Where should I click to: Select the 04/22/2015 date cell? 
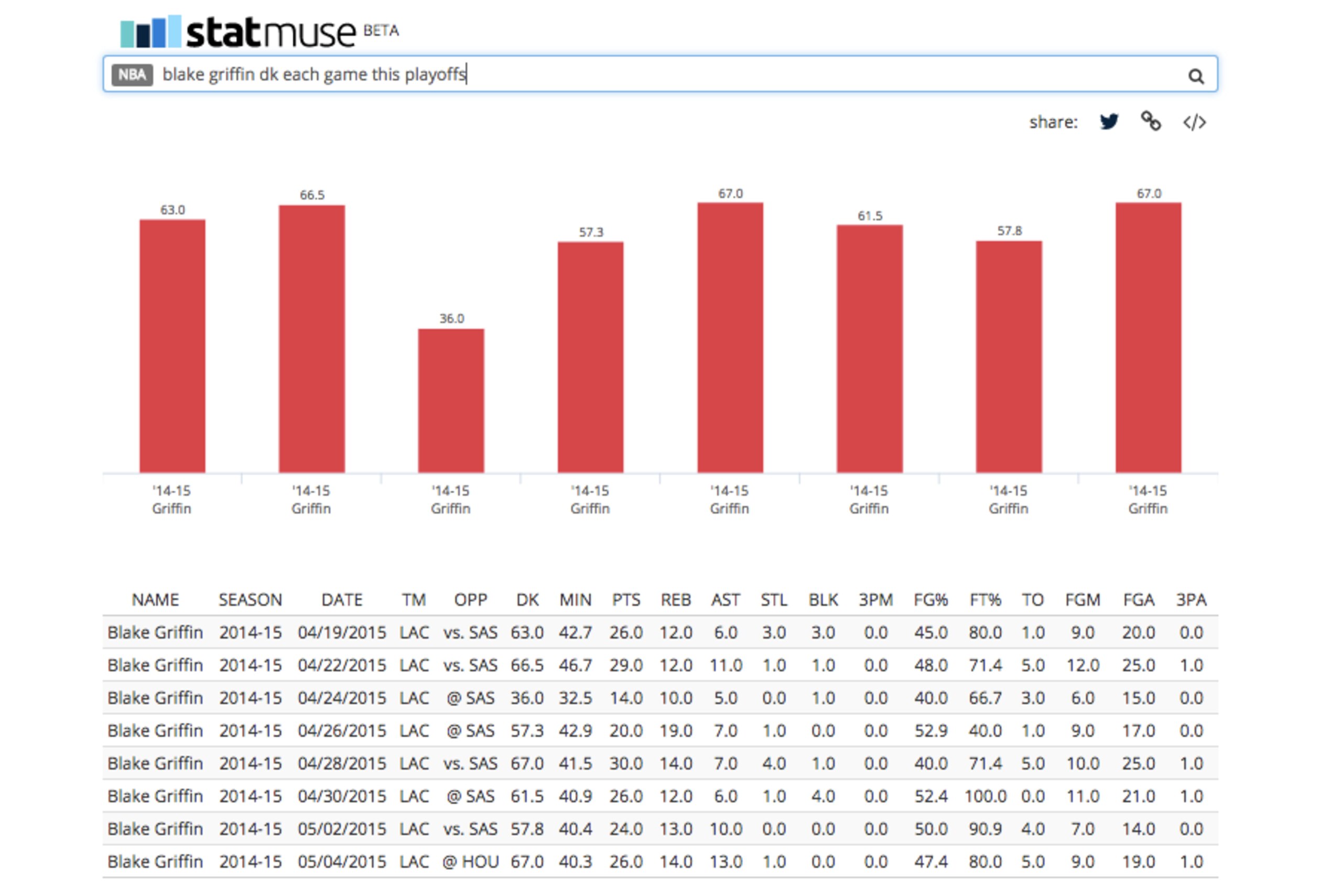click(x=342, y=665)
